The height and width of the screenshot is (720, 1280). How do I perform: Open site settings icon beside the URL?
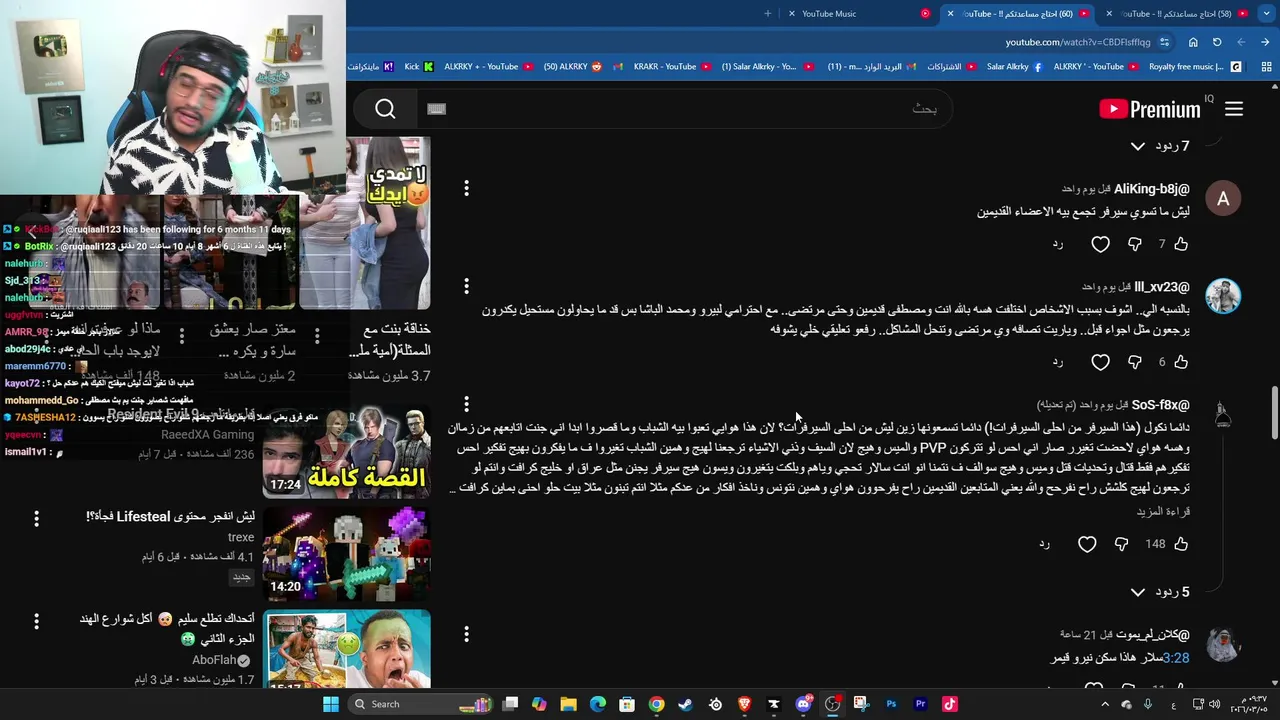pyautogui.click(x=1164, y=42)
